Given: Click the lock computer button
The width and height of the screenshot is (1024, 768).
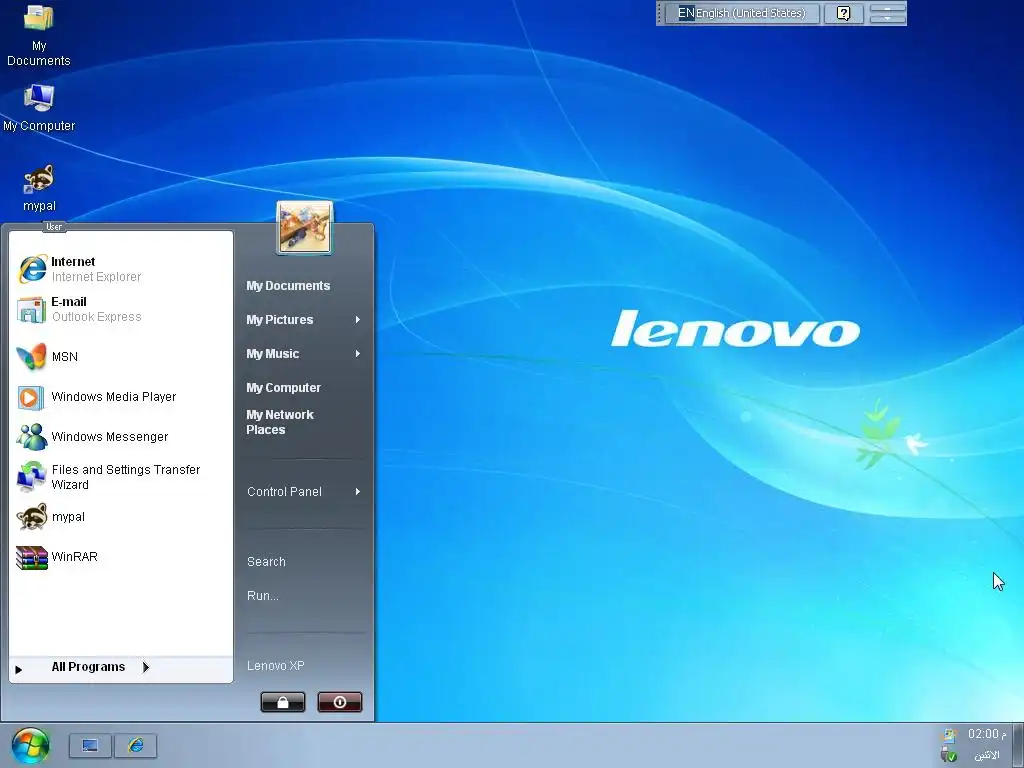Looking at the screenshot, I should click(283, 702).
